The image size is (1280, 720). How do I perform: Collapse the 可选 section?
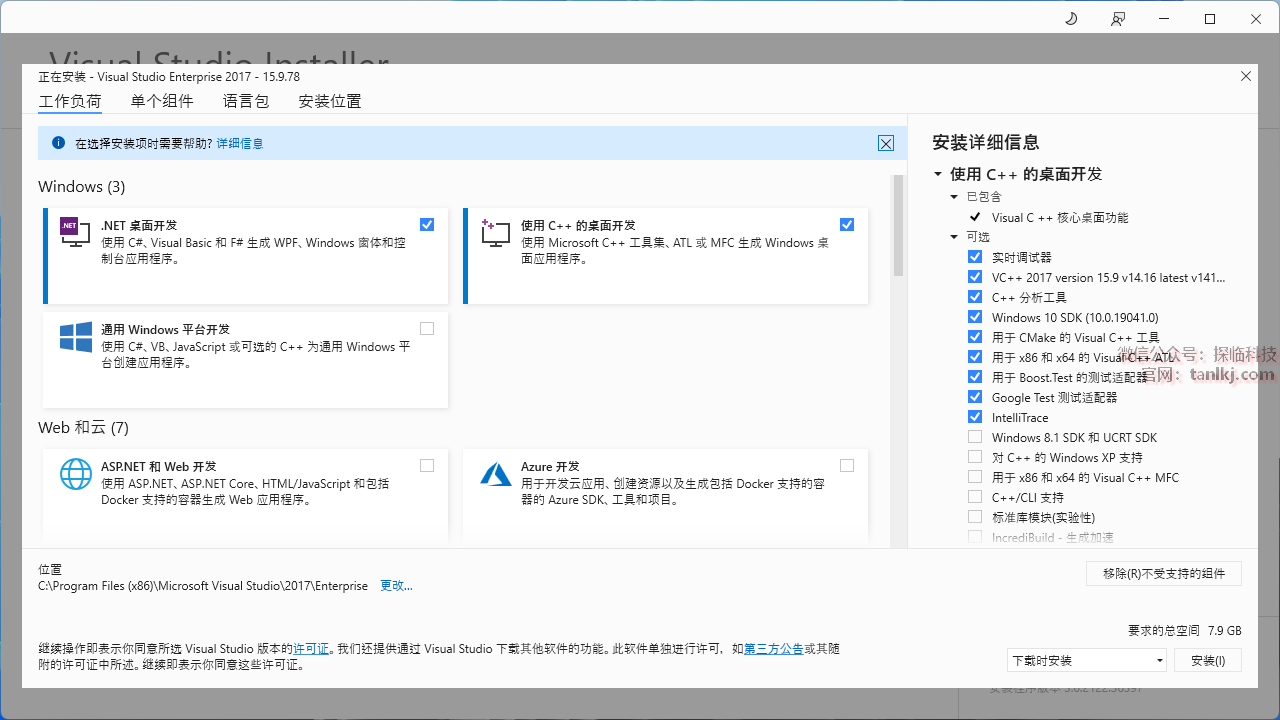pyautogui.click(x=955, y=237)
